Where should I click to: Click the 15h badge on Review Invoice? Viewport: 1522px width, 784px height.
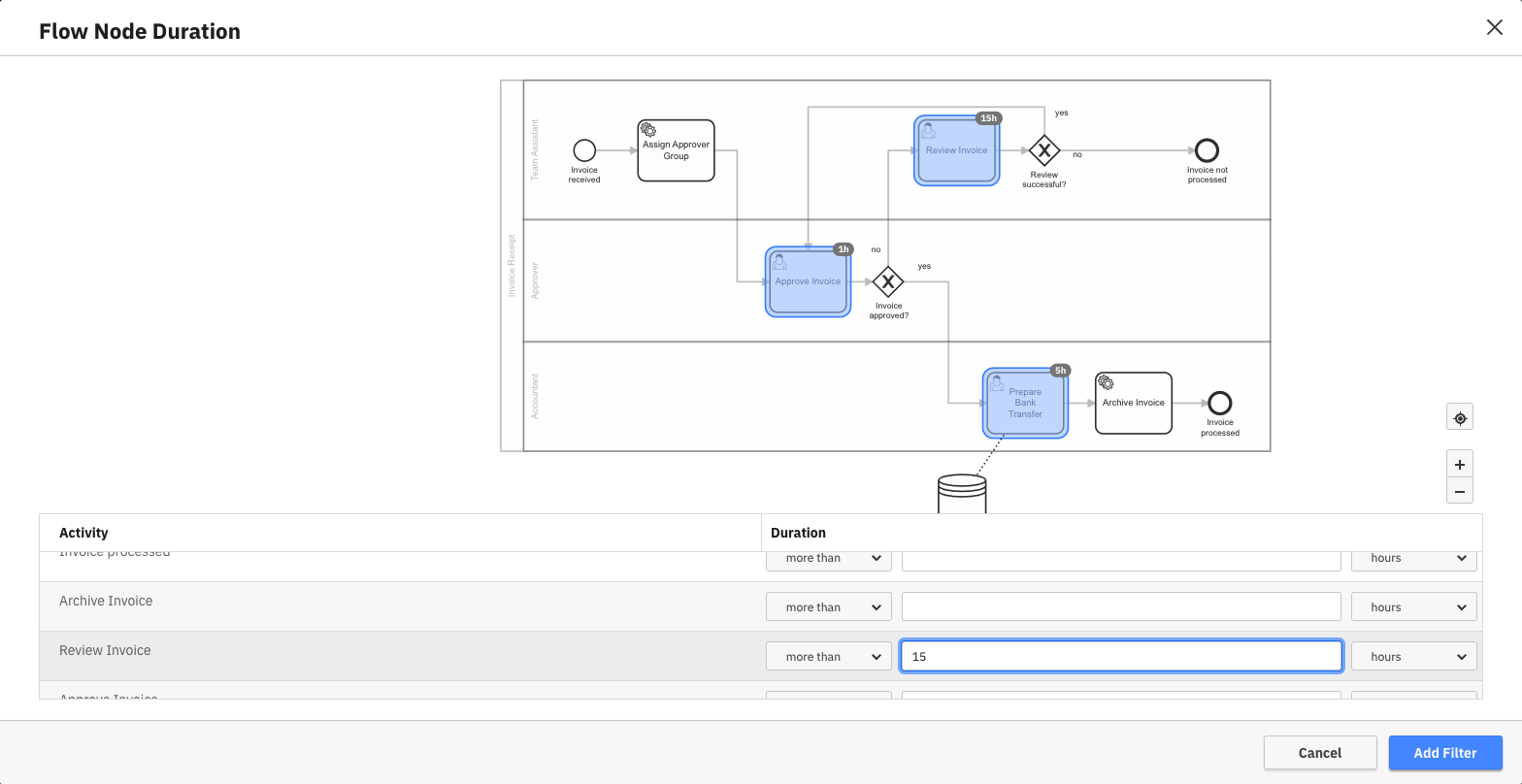coord(989,118)
